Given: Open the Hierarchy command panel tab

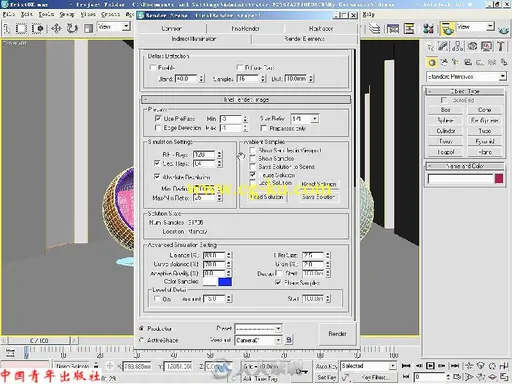Looking at the screenshot, I should (x=458, y=46).
